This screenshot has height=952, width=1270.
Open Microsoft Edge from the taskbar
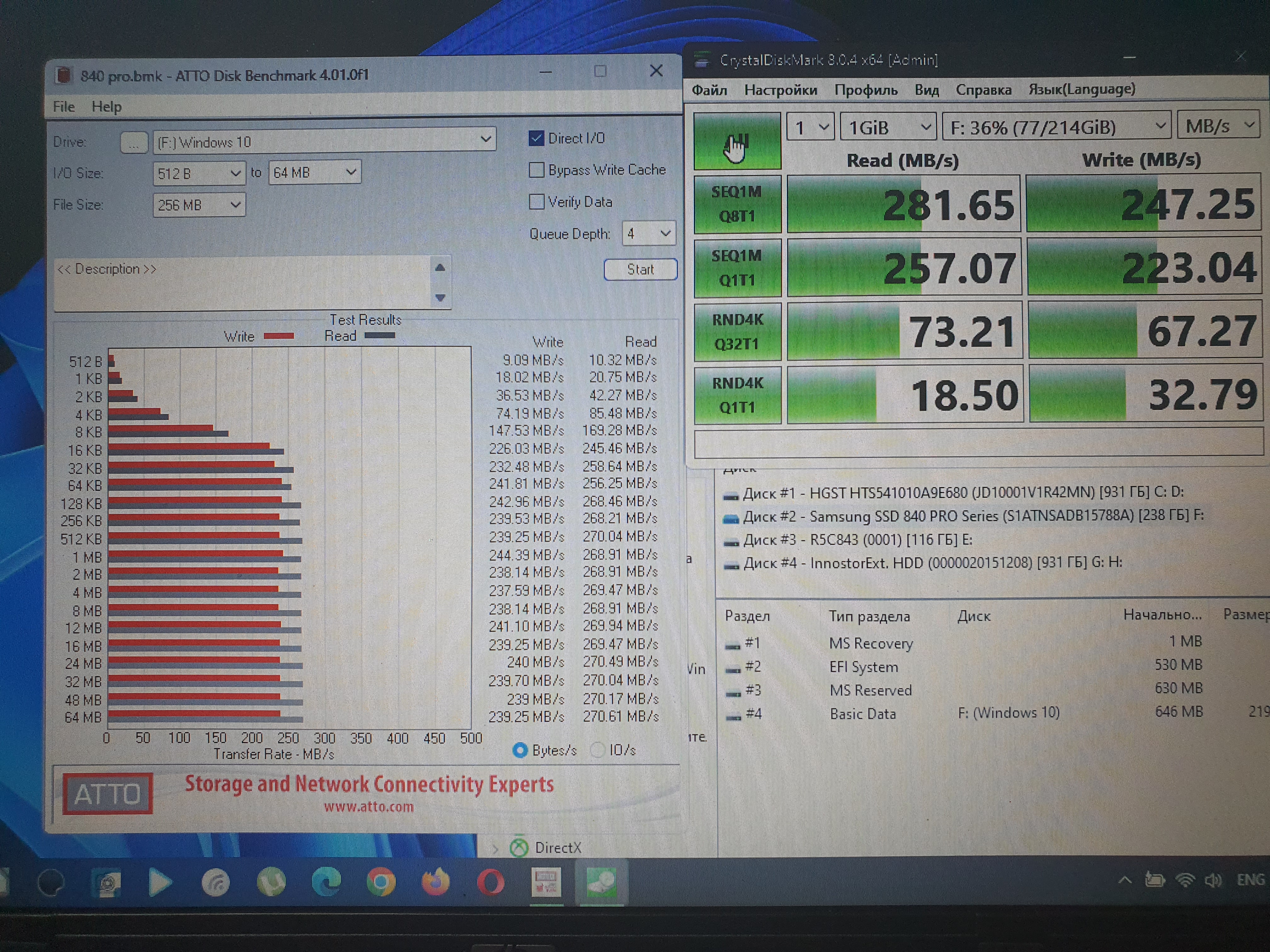coord(326,882)
